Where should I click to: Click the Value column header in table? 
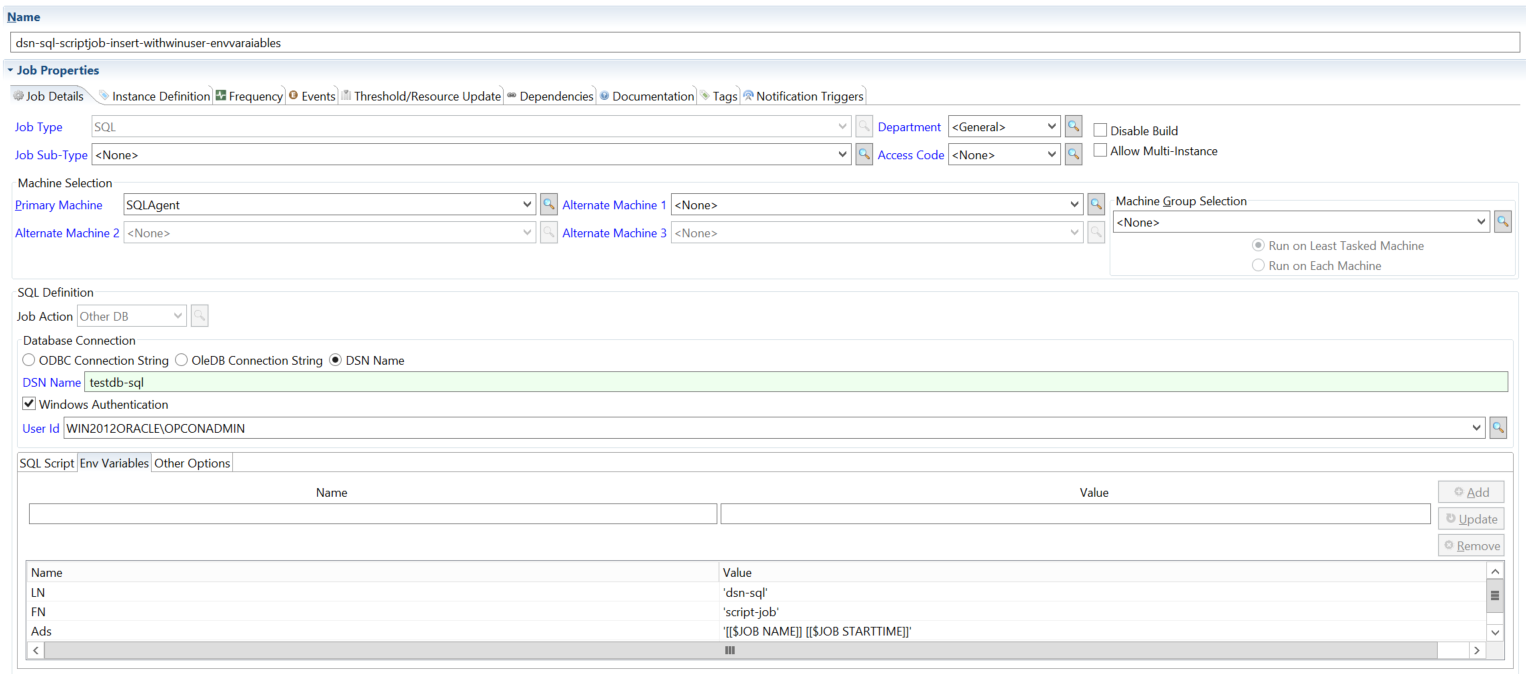tap(1103, 573)
